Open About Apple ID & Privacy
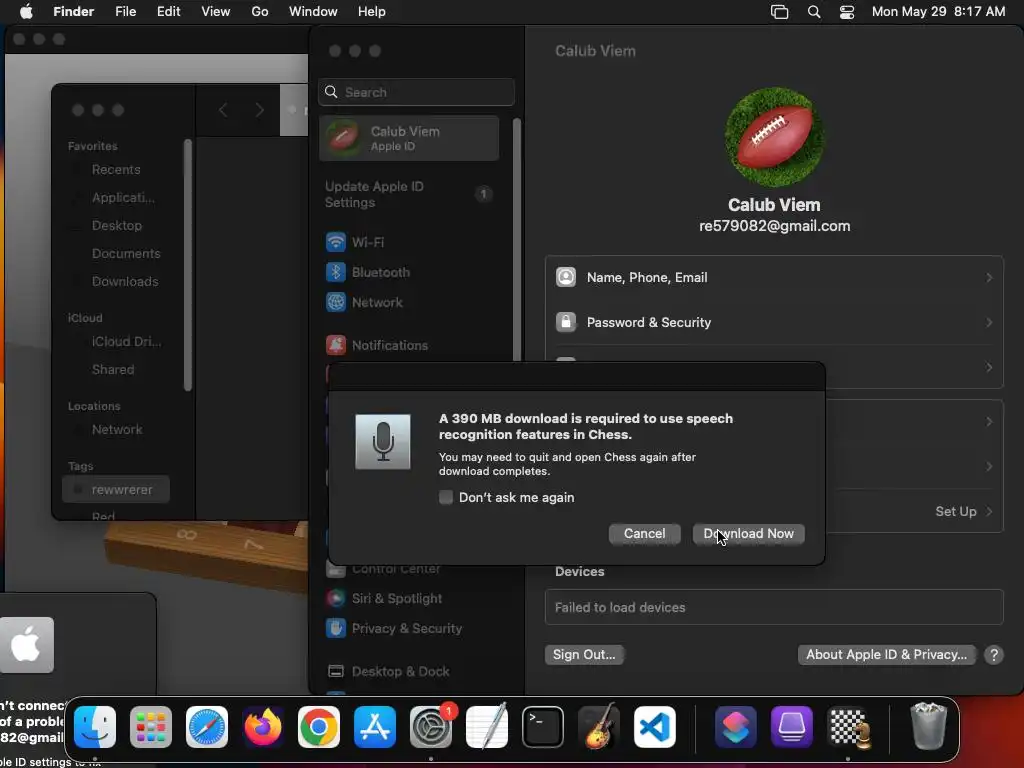The width and height of the screenshot is (1024, 768). (x=886, y=654)
